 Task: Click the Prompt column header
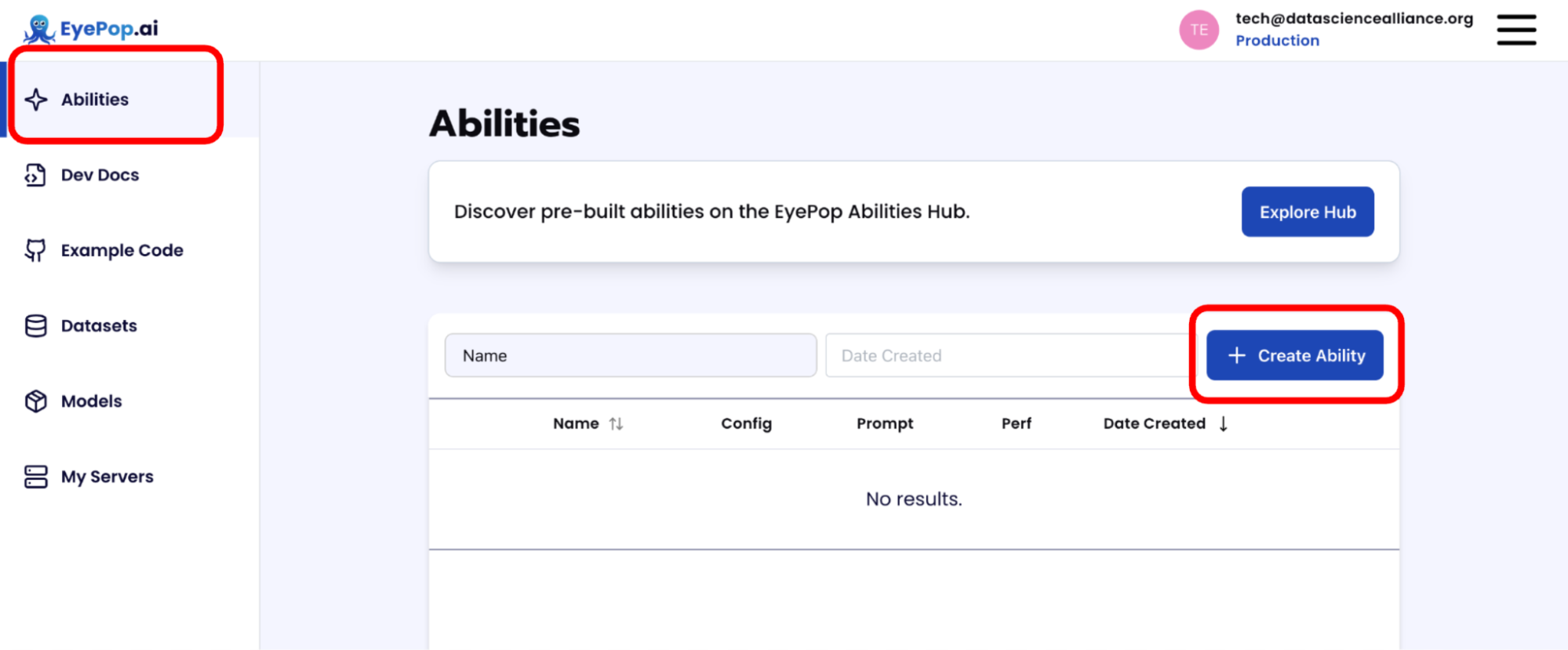(x=885, y=423)
